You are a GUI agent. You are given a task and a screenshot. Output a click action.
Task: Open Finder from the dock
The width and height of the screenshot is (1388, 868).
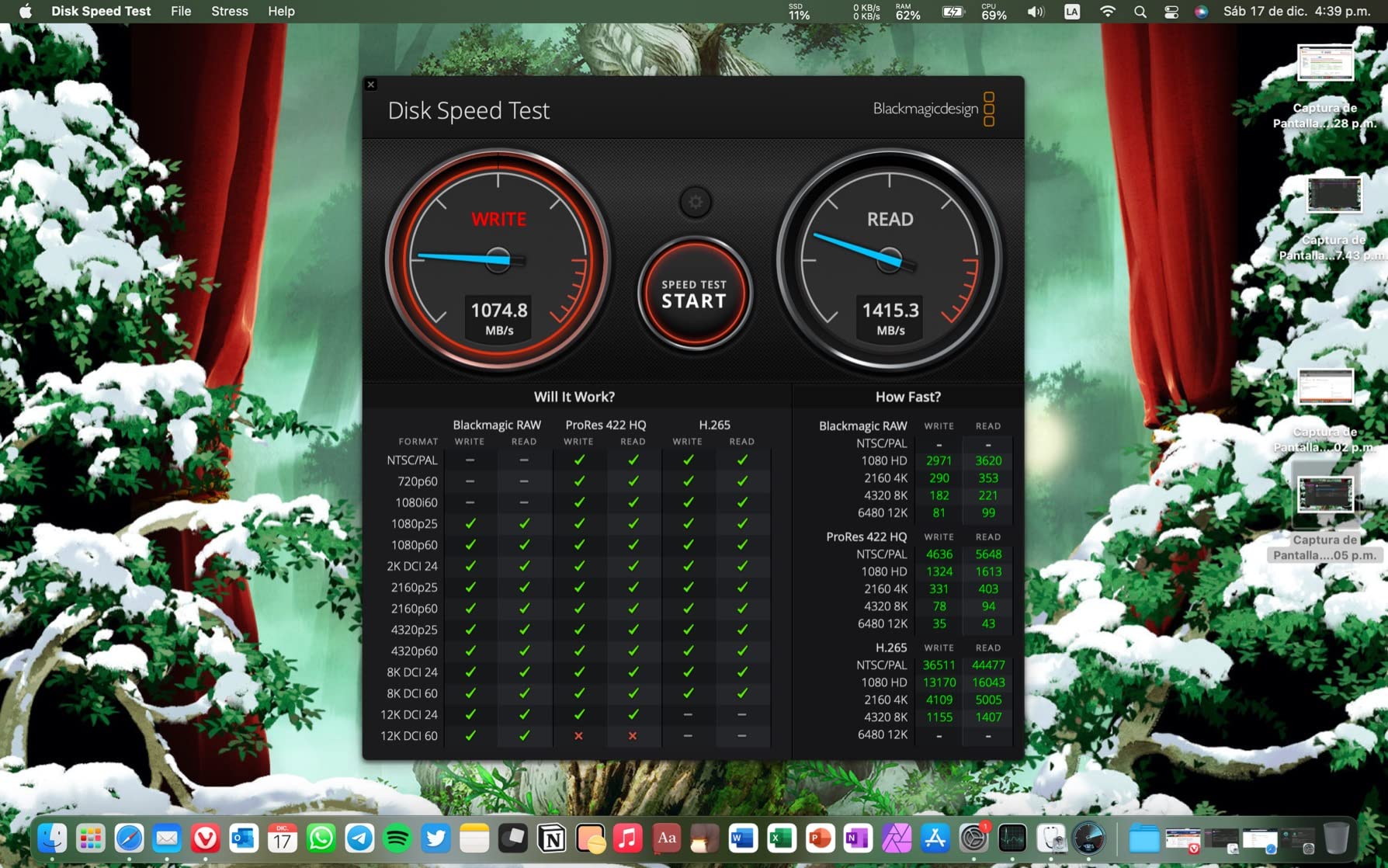[53, 838]
